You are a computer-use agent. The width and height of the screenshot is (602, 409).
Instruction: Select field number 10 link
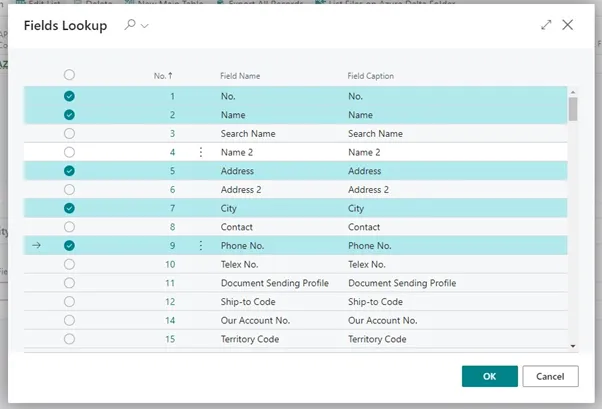click(x=170, y=264)
